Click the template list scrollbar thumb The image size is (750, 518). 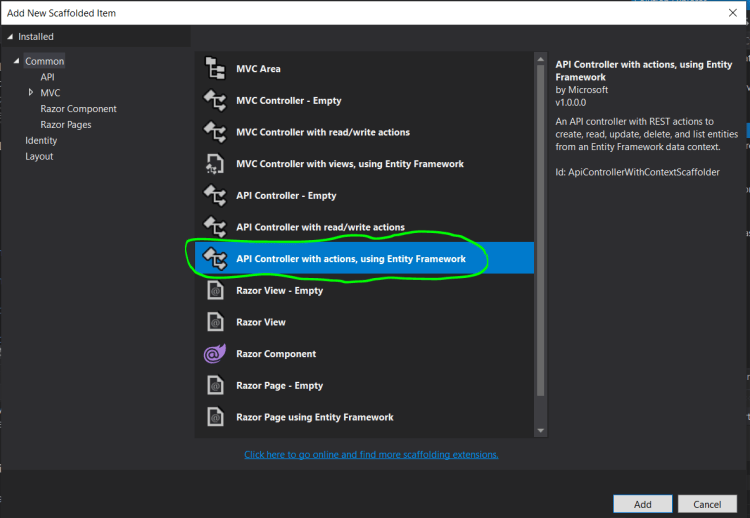540,231
